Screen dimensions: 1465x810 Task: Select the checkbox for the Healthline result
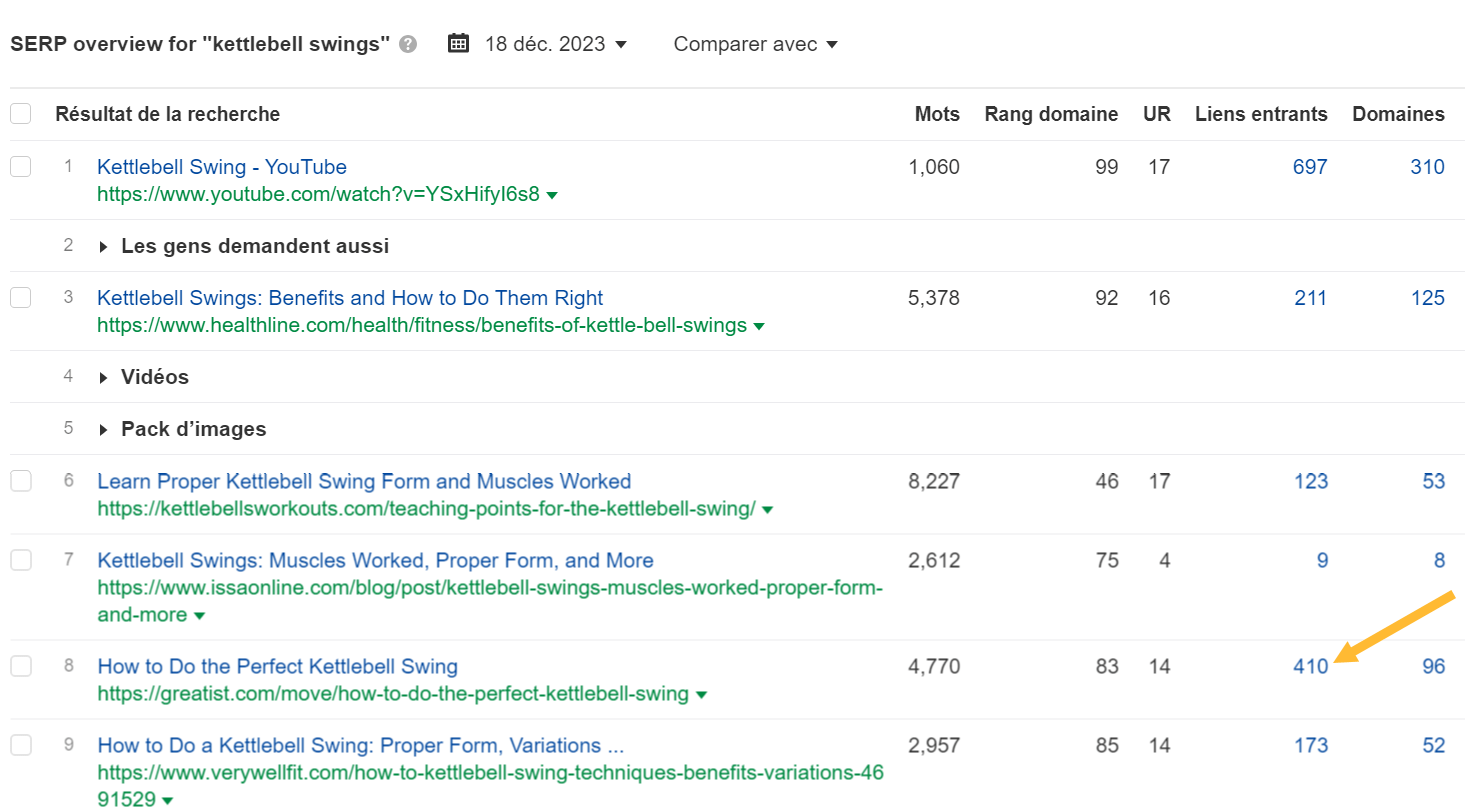[x=20, y=297]
